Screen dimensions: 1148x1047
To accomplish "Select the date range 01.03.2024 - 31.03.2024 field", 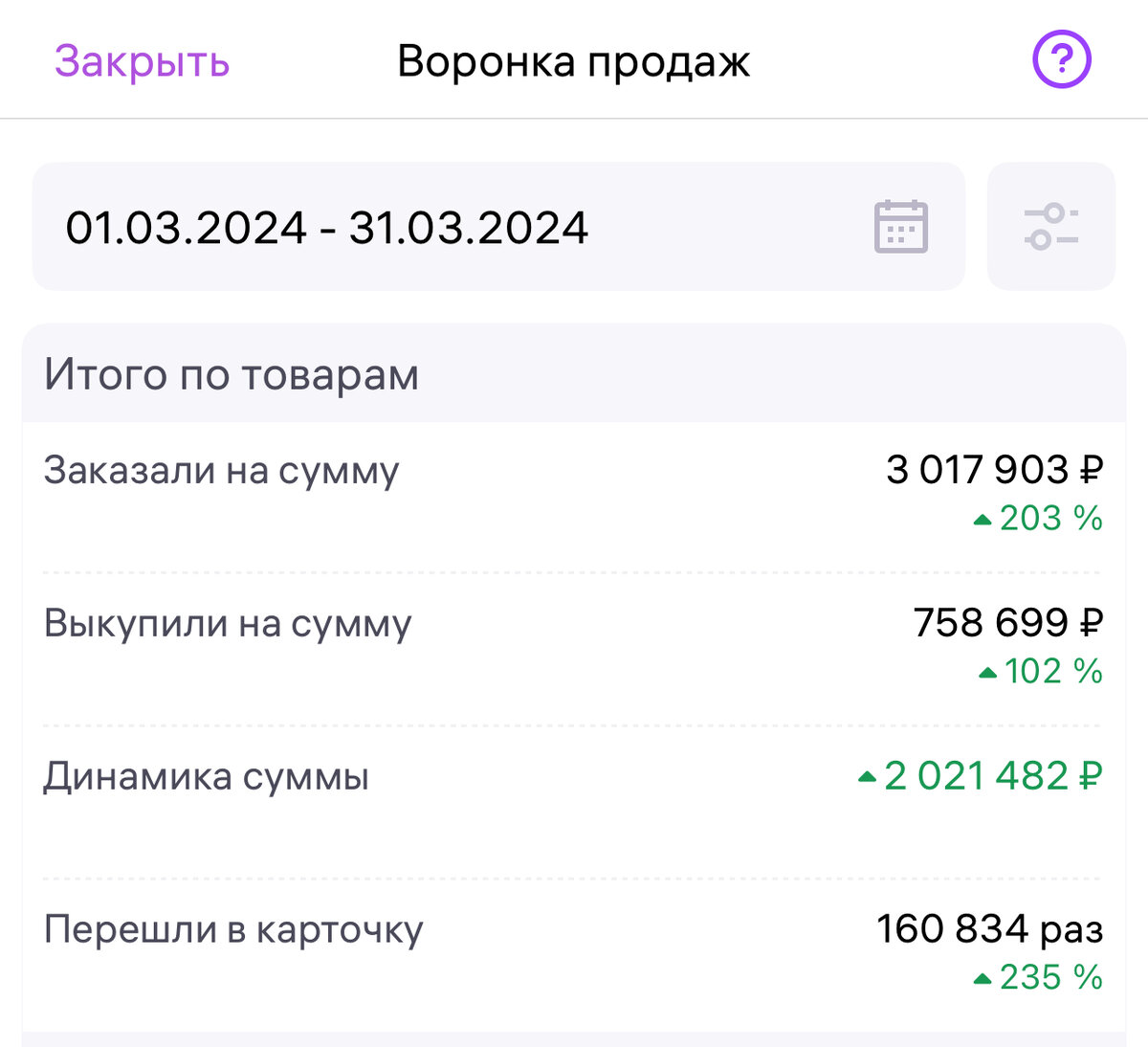I will pos(498,227).
